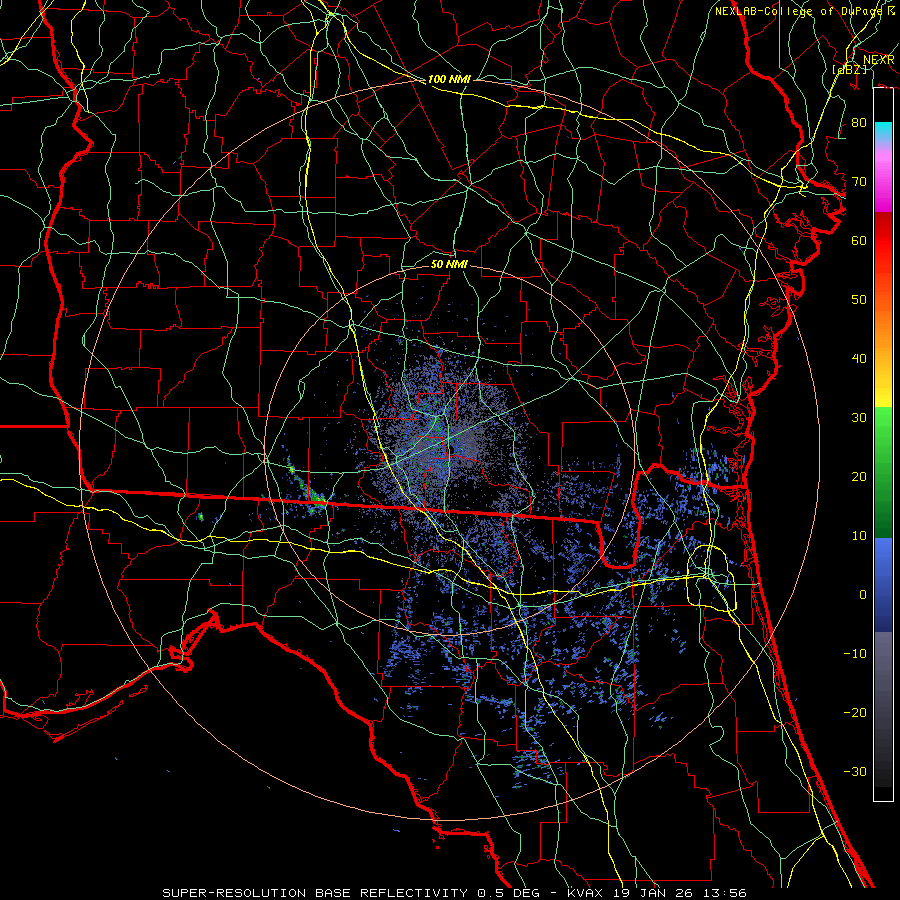
Task: Click the -10 value on the dBZ scale
Action: pos(855,653)
